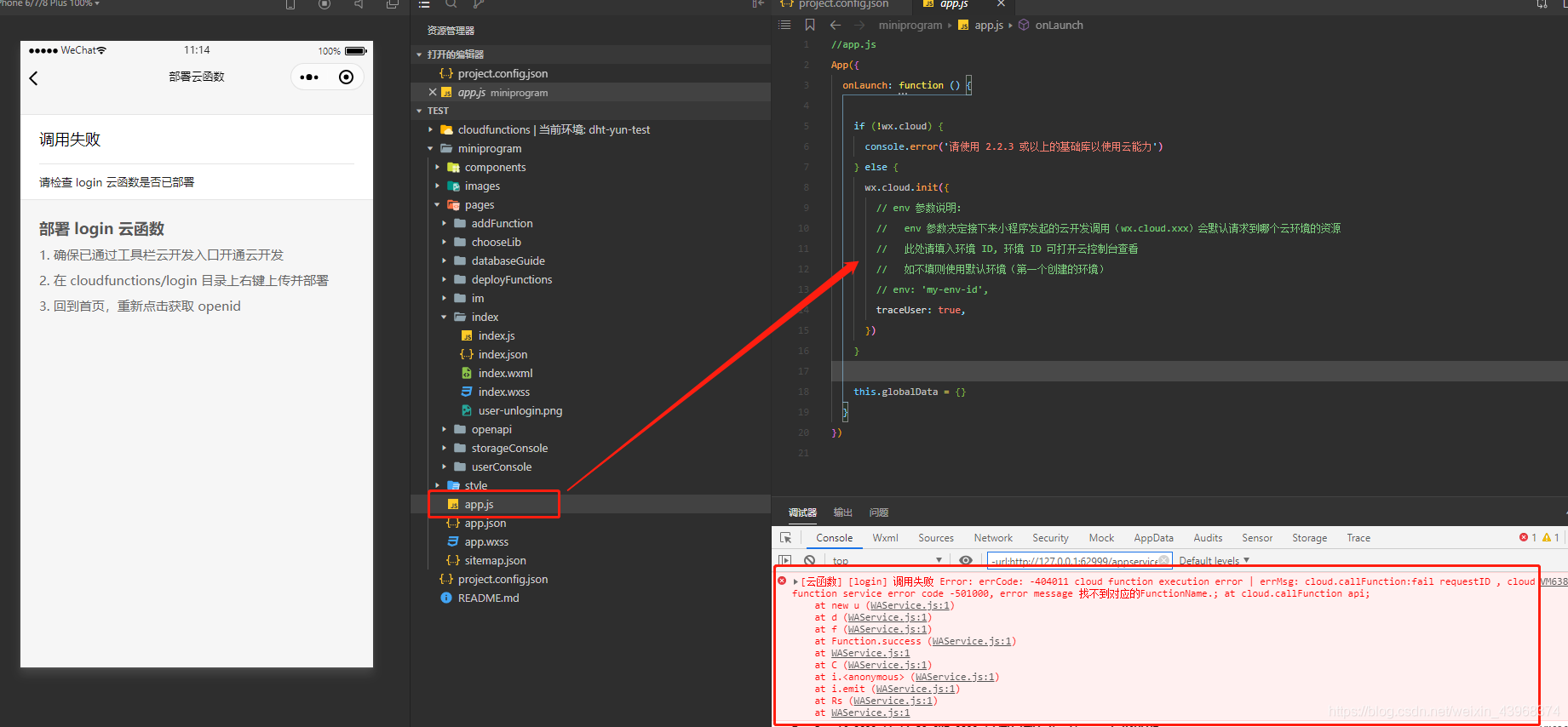This screenshot has width=1568, height=727.
Task: Collapse the explorer panel with arrow icon
Action: (758, 4)
